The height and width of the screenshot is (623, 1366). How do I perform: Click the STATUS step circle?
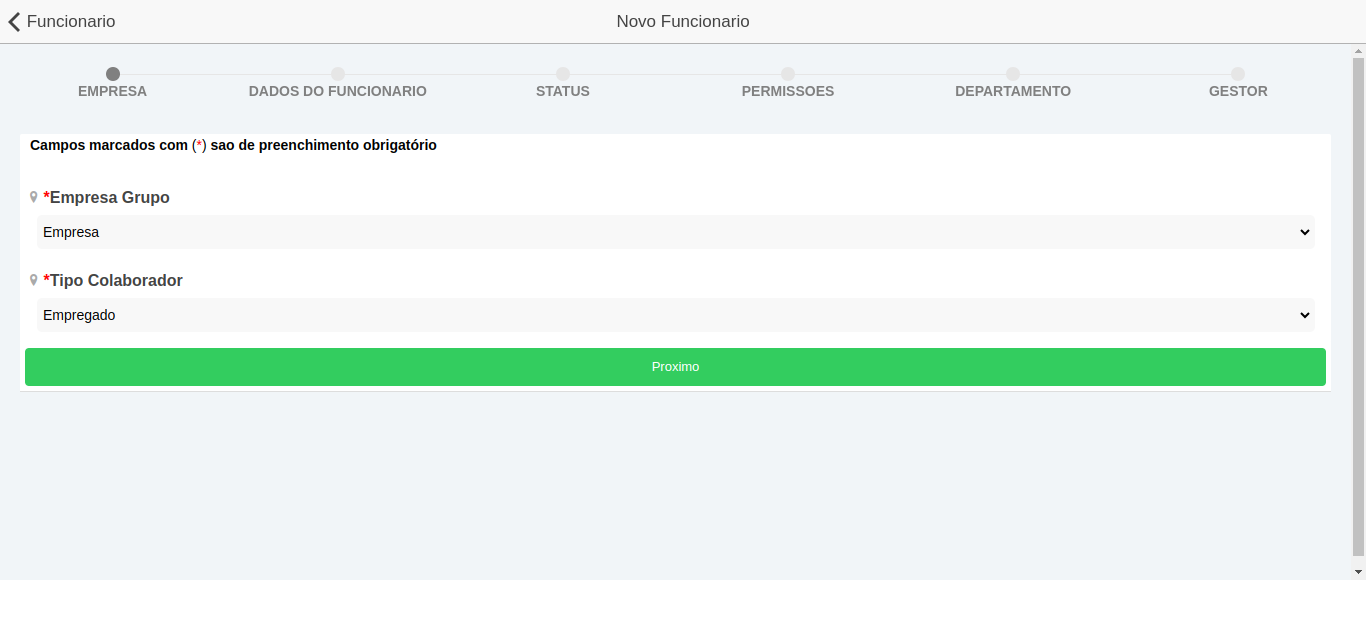click(x=563, y=74)
